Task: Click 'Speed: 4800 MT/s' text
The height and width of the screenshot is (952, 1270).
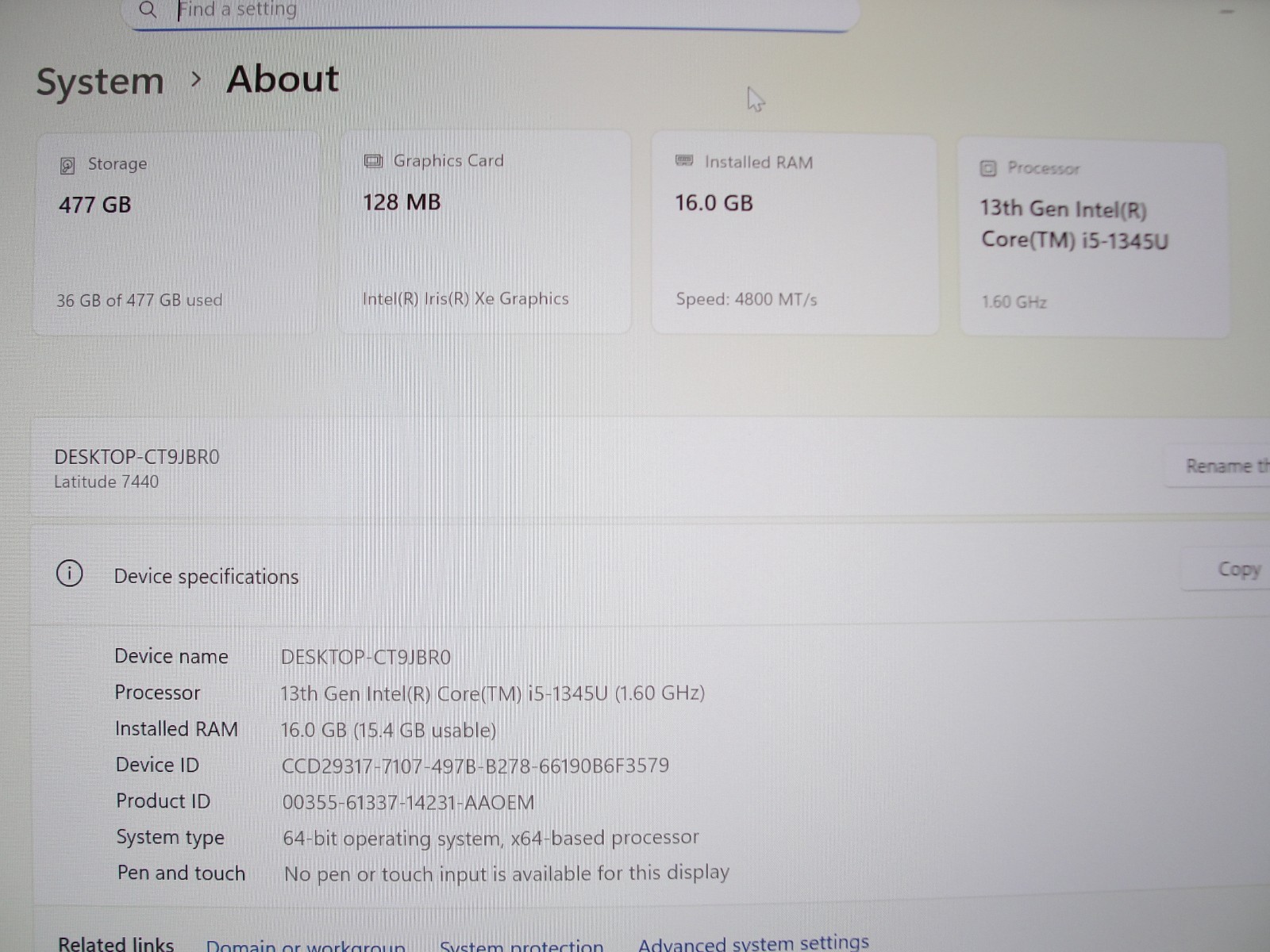Action: pos(746,300)
